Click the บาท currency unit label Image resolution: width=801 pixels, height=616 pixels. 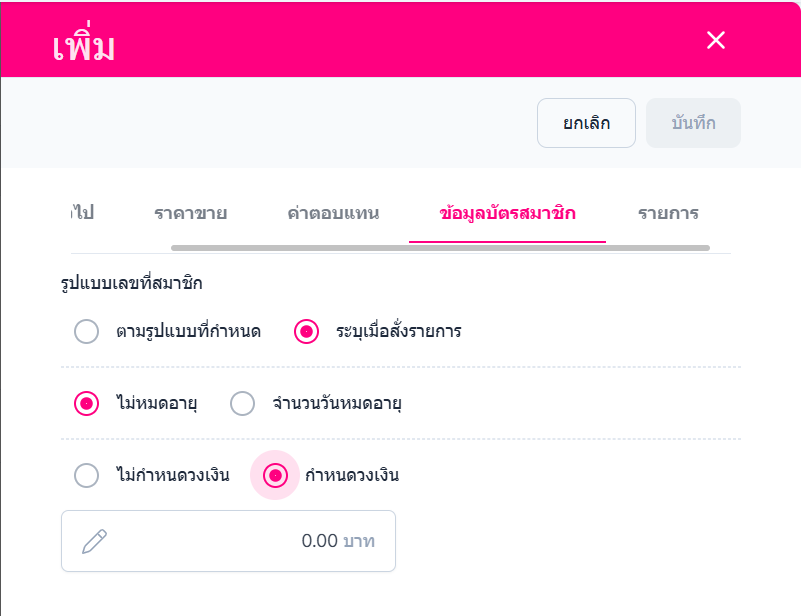pos(359,541)
